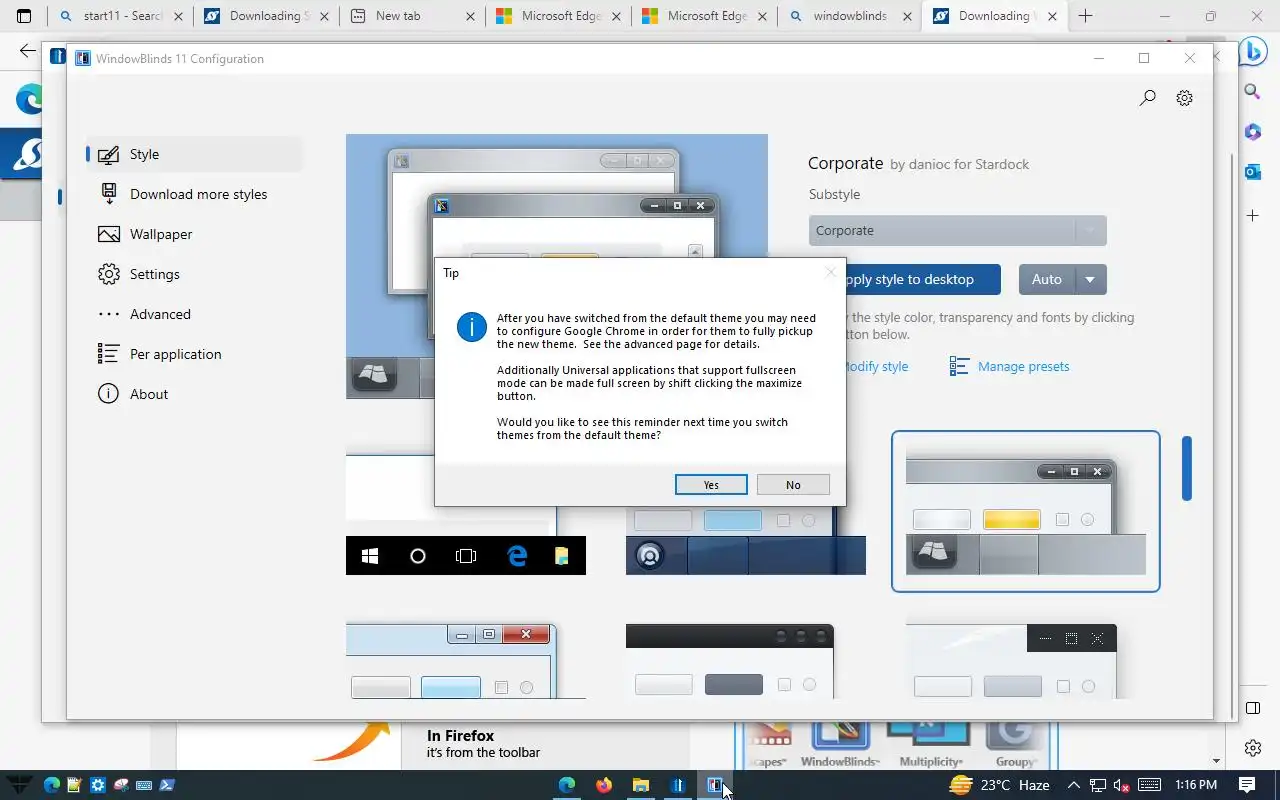This screenshot has width=1280, height=800.
Task: Click the muted volume tray icon
Action: click(x=1121, y=785)
